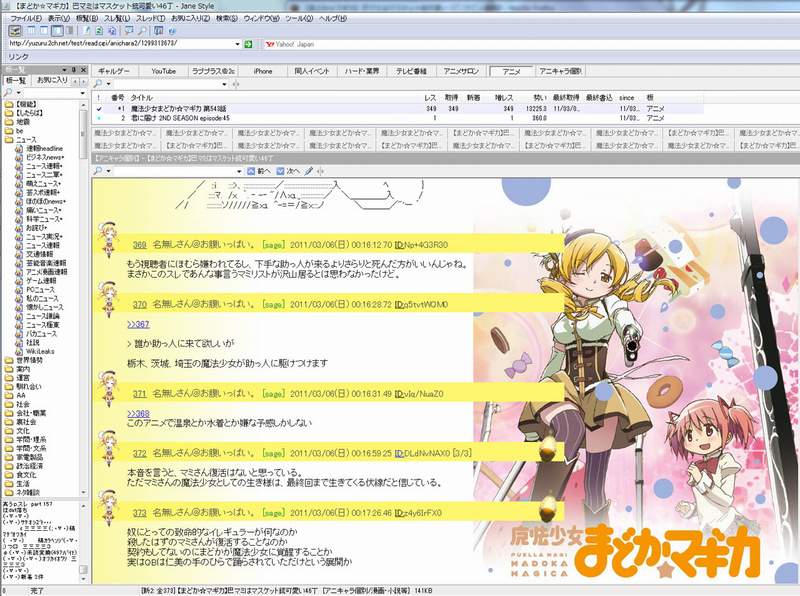Switch to the YouTube board tab
The height and width of the screenshot is (596, 800).
pyautogui.click(x=163, y=71)
